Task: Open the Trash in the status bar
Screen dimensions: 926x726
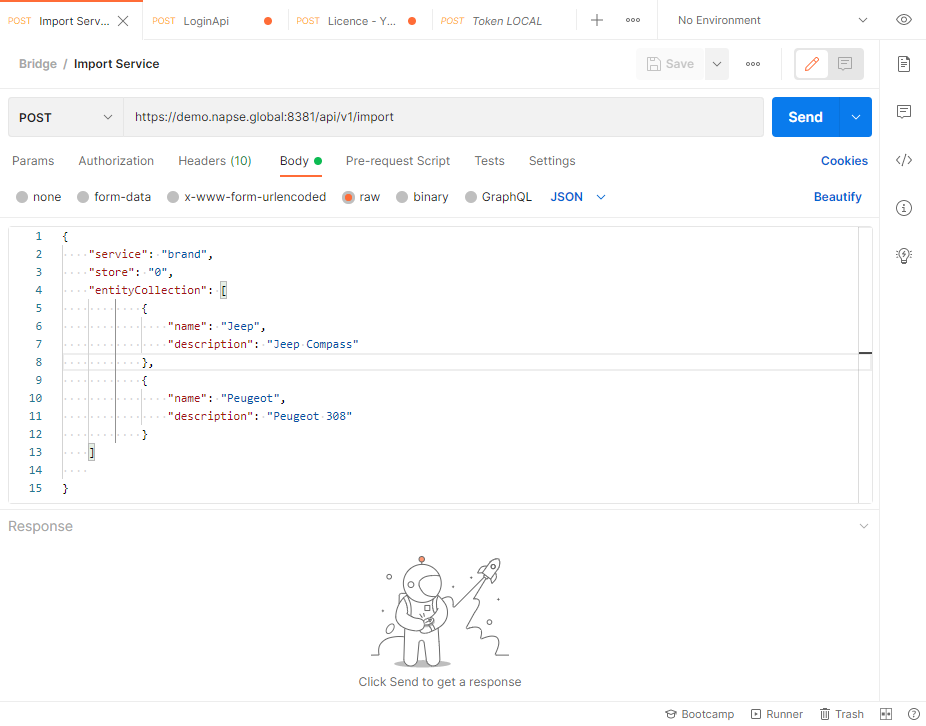Action: tap(841, 714)
